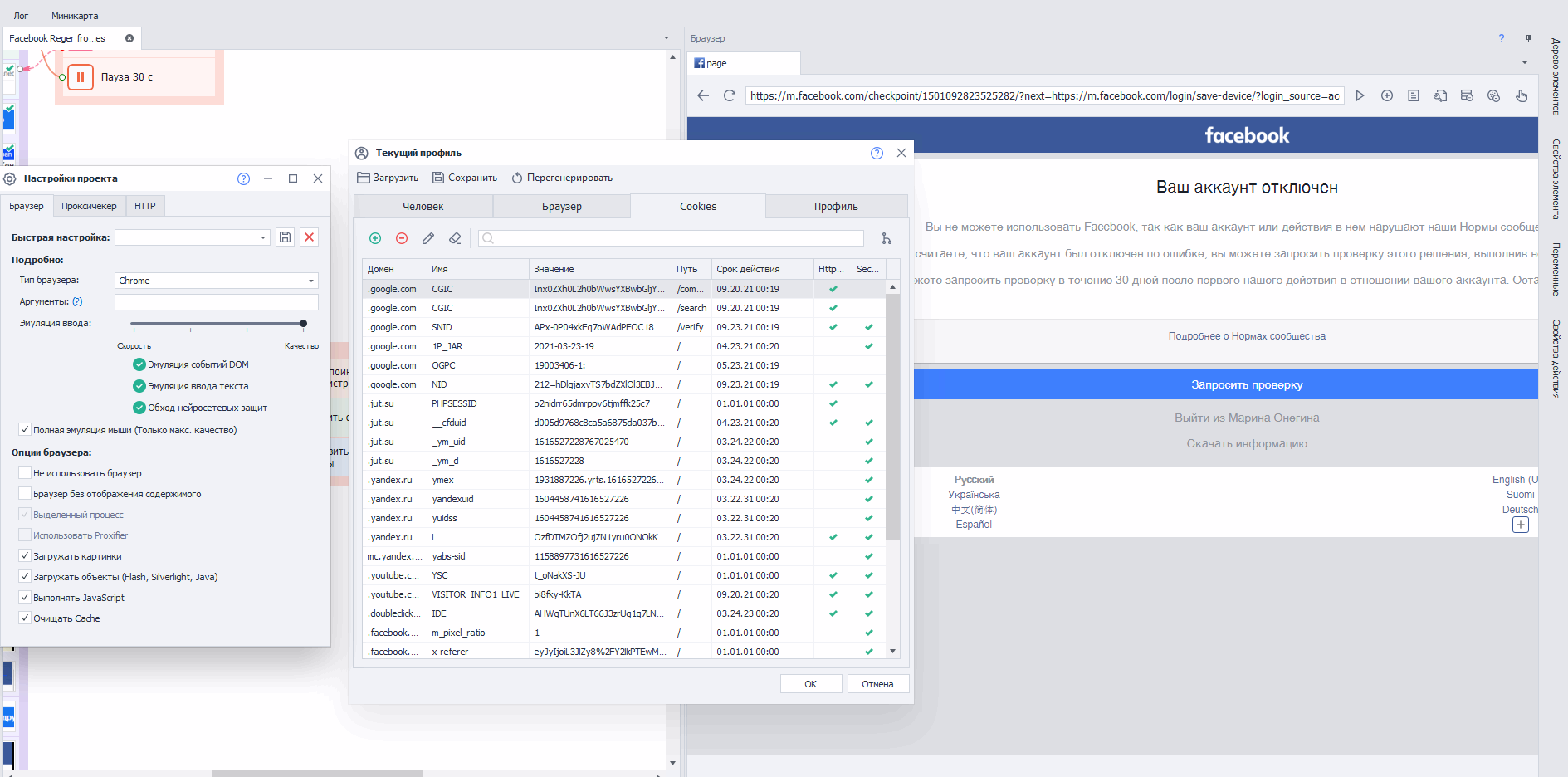Click the browser URL address field
The image size is (1568, 777).
pos(1044,95)
